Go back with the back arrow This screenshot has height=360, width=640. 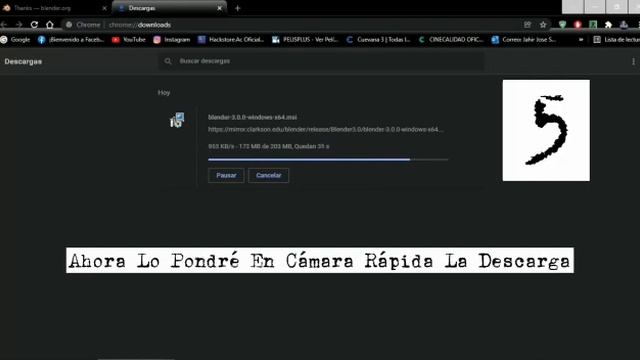[4, 24]
